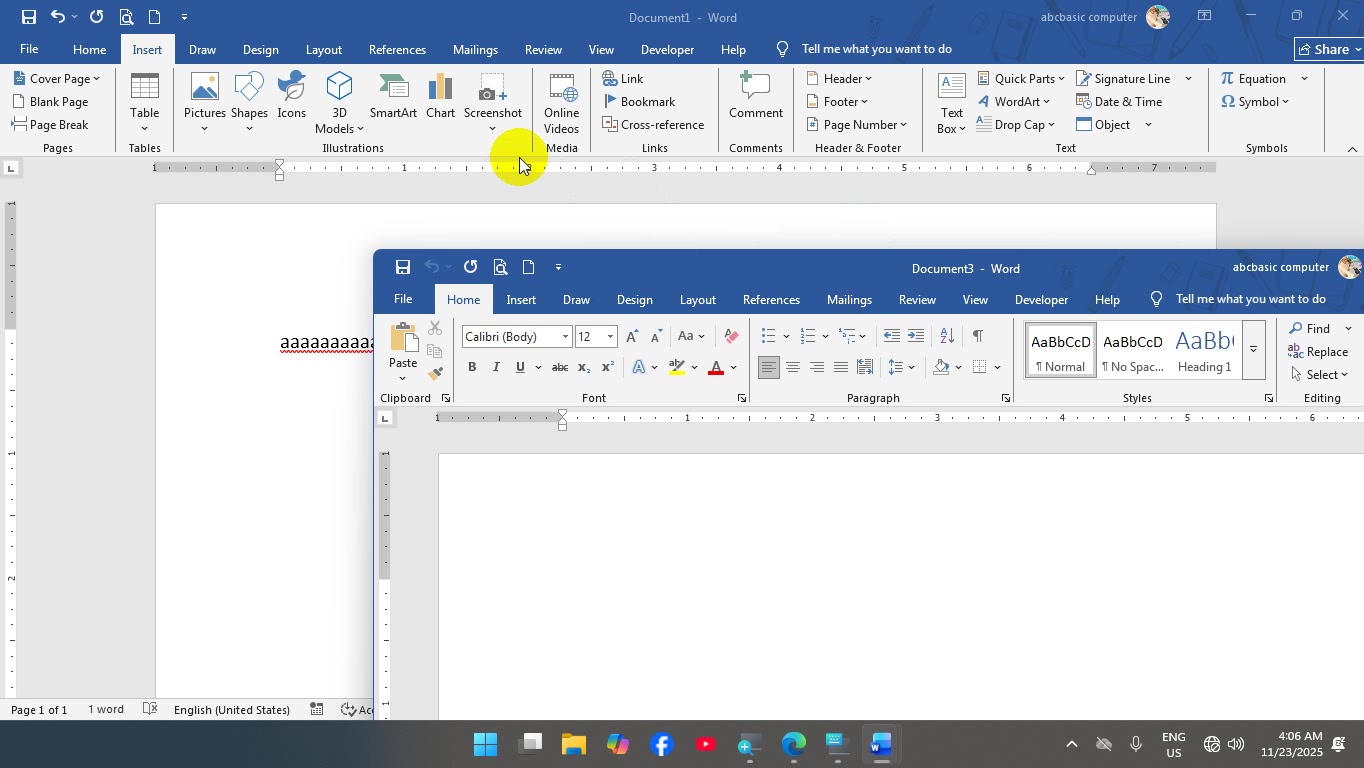Open the Mailings tab in Document1
Image resolution: width=1364 pixels, height=768 pixels.
(x=475, y=50)
